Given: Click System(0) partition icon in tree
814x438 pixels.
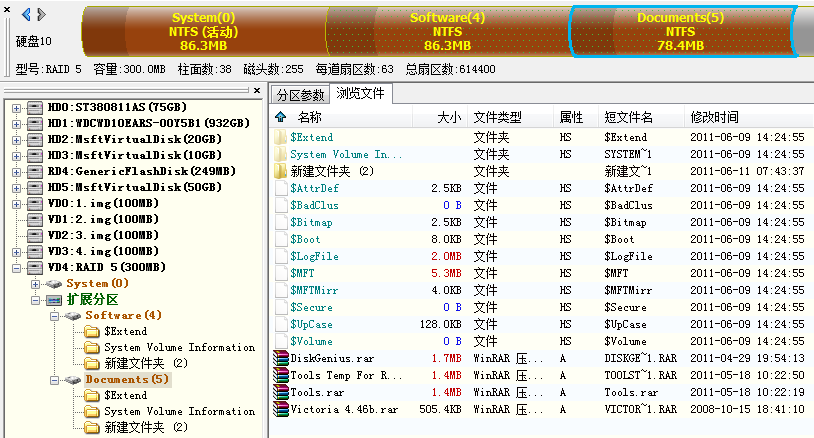Looking at the screenshot, I should coord(53,284).
